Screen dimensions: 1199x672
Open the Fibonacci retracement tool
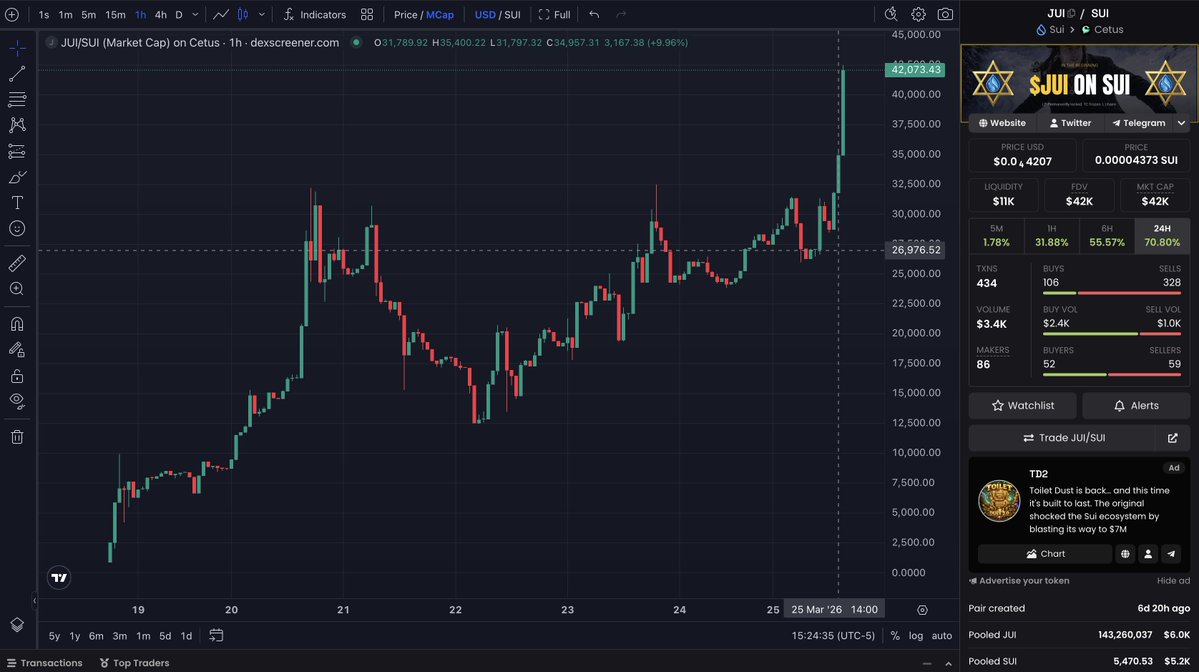click(x=17, y=99)
